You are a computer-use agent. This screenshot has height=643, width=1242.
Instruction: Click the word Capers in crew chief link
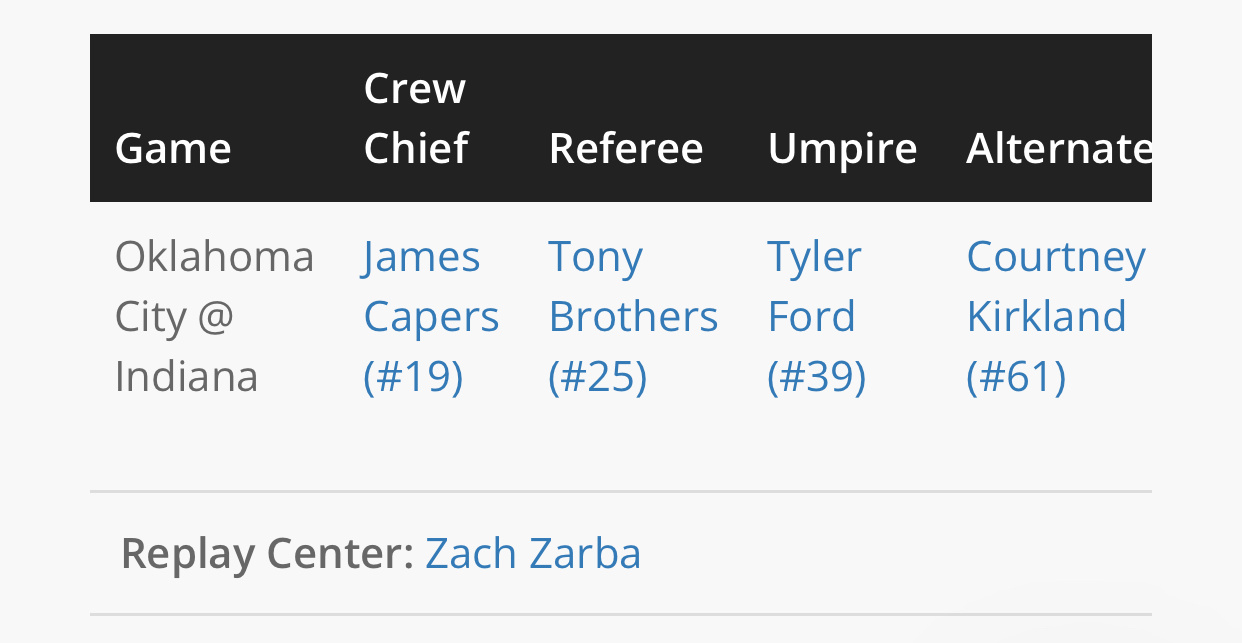pos(431,317)
